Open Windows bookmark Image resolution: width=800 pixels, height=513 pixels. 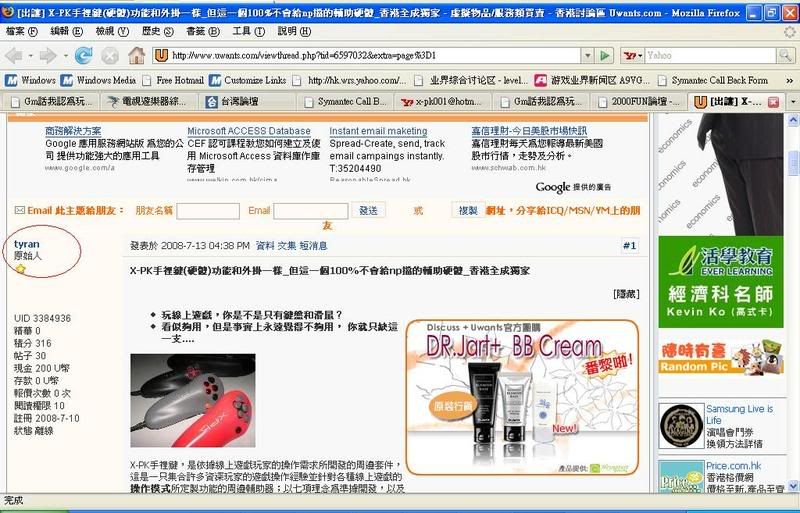pyautogui.click(x=31, y=80)
